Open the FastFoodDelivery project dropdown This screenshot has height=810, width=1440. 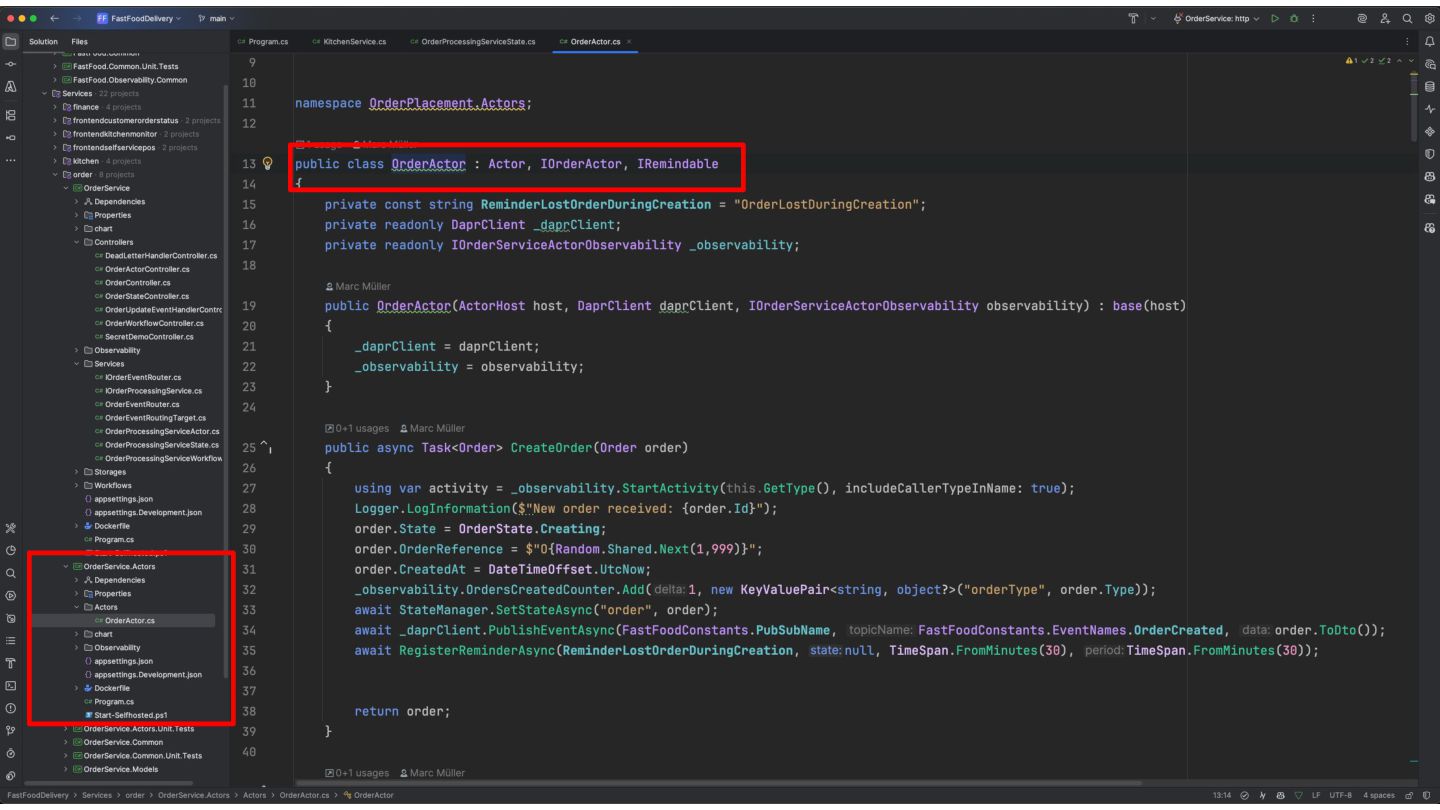138,18
